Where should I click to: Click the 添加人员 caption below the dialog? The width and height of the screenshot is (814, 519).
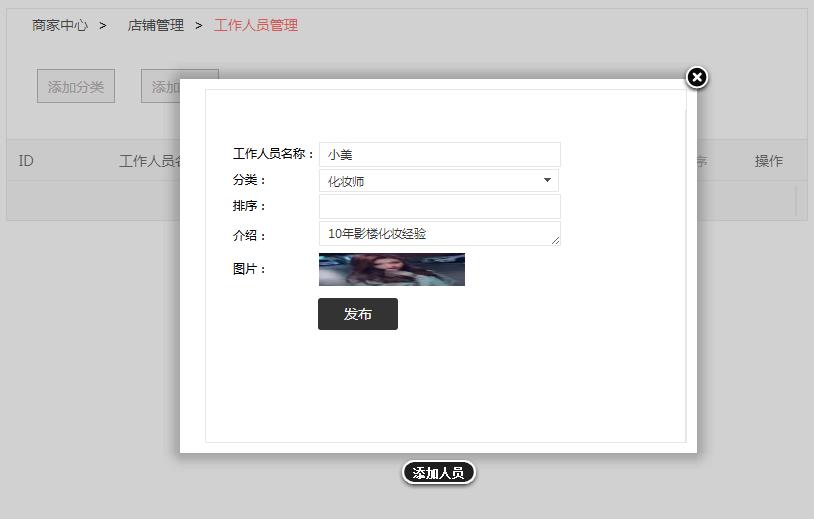tap(438, 473)
